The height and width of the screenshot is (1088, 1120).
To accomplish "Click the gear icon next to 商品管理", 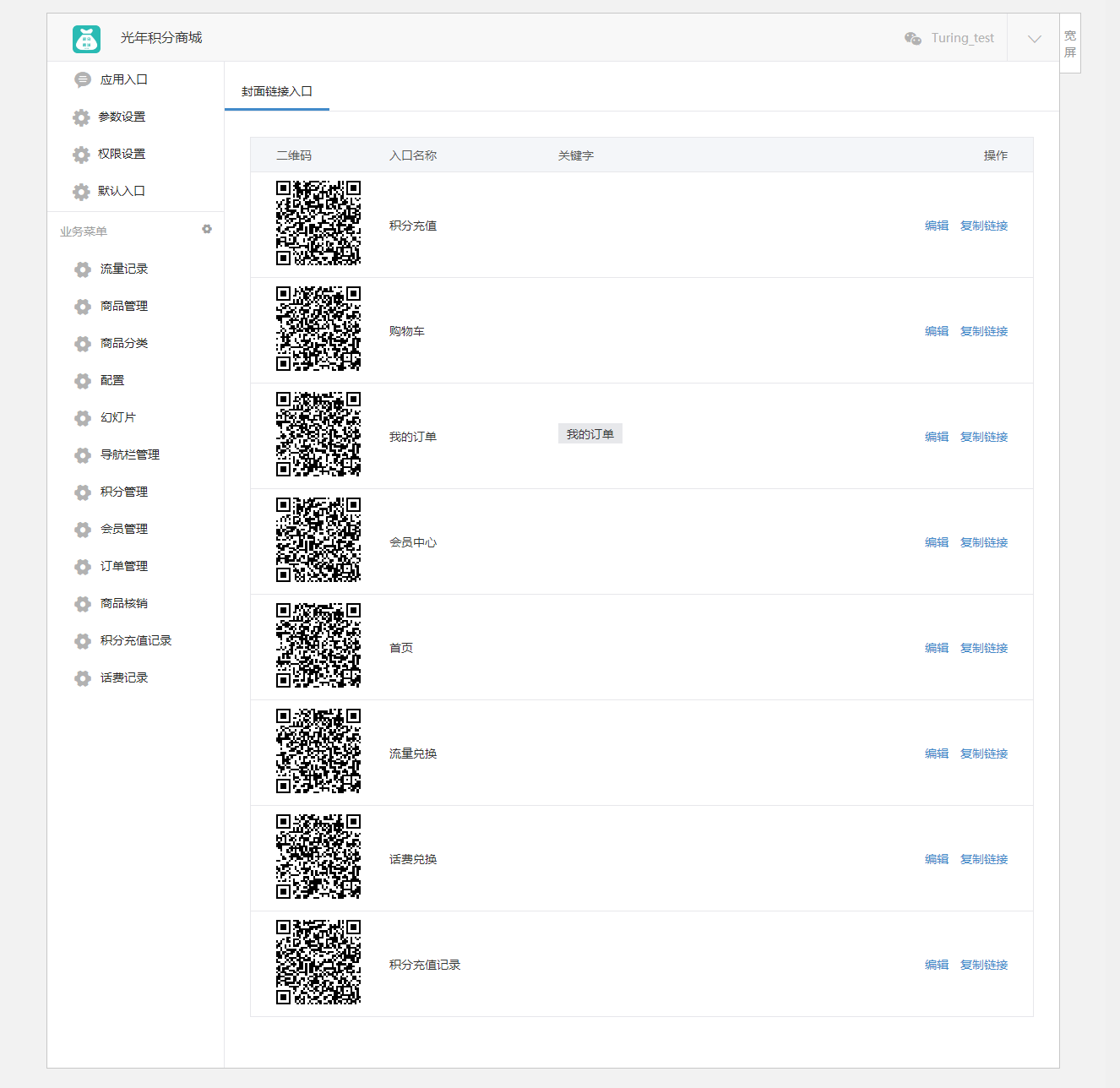I will pyautogui.click(x=83, y=307).
